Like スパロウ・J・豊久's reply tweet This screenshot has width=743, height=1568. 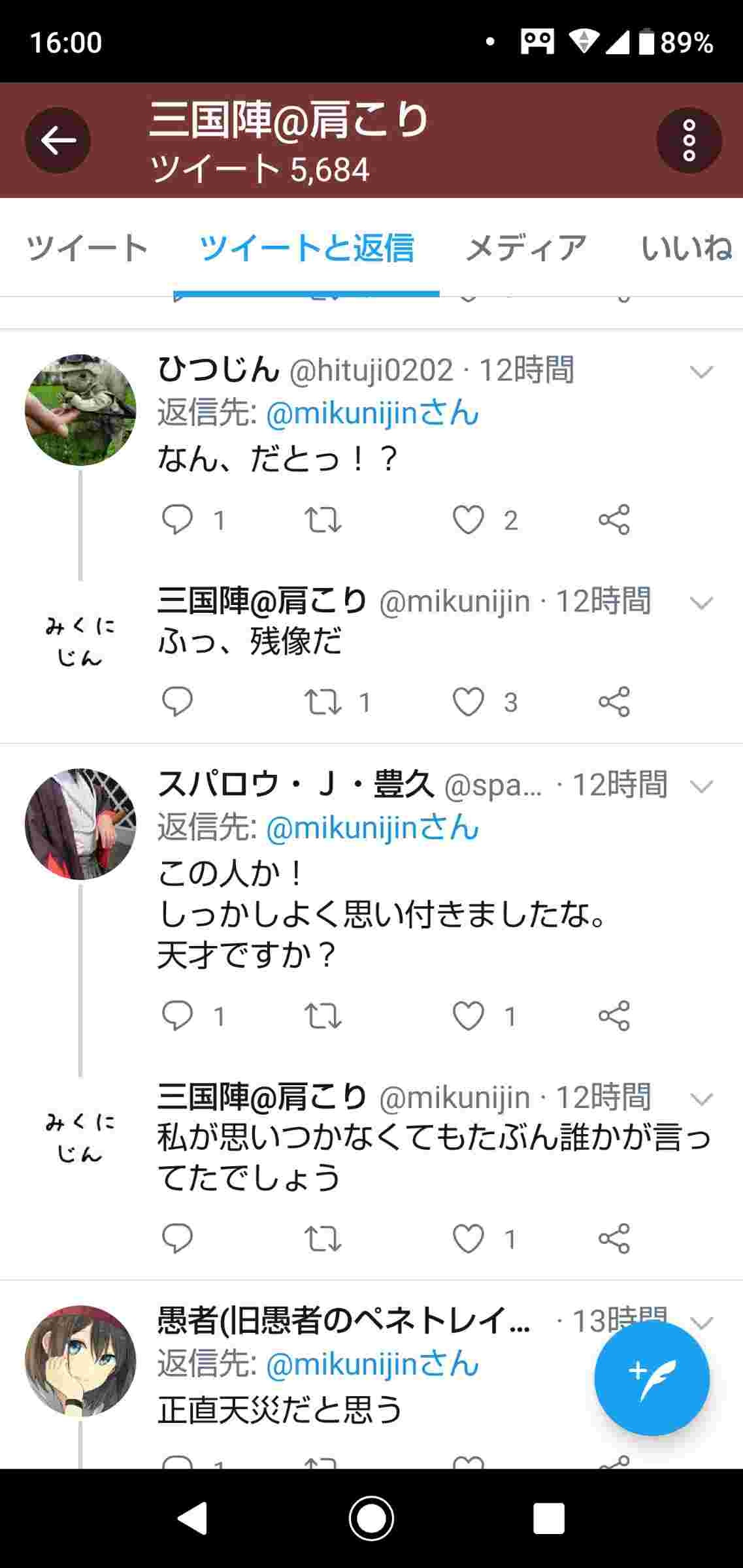tap(469, 1016)
